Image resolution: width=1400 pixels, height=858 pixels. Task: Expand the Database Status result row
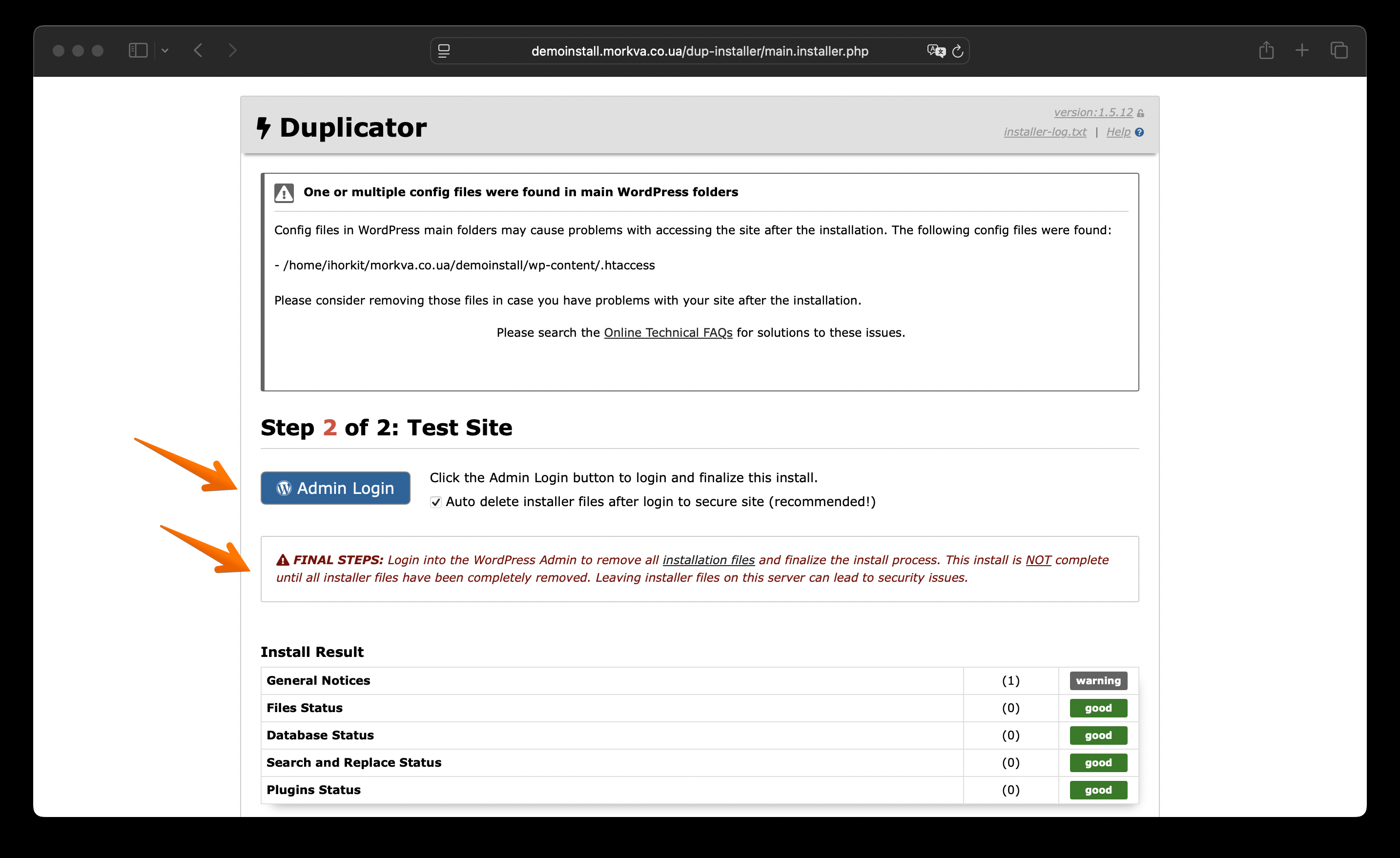320,735
